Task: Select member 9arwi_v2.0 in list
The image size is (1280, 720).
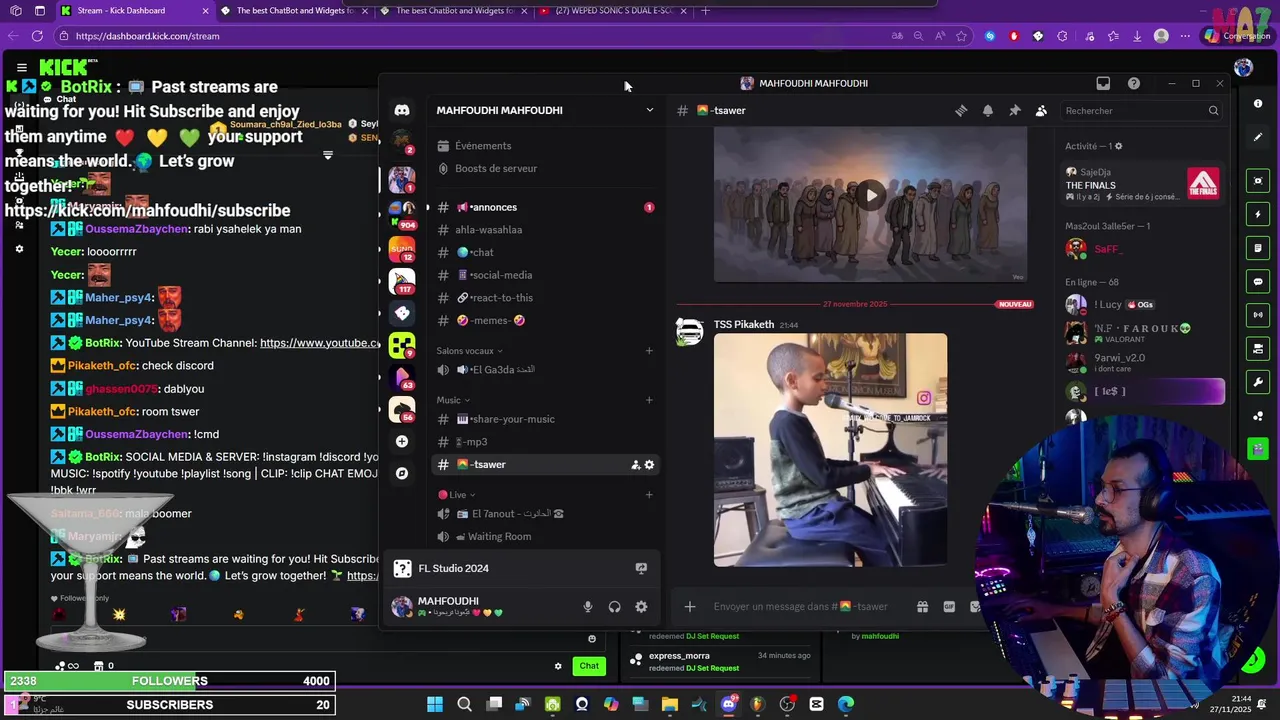Action: point(1143,362)
